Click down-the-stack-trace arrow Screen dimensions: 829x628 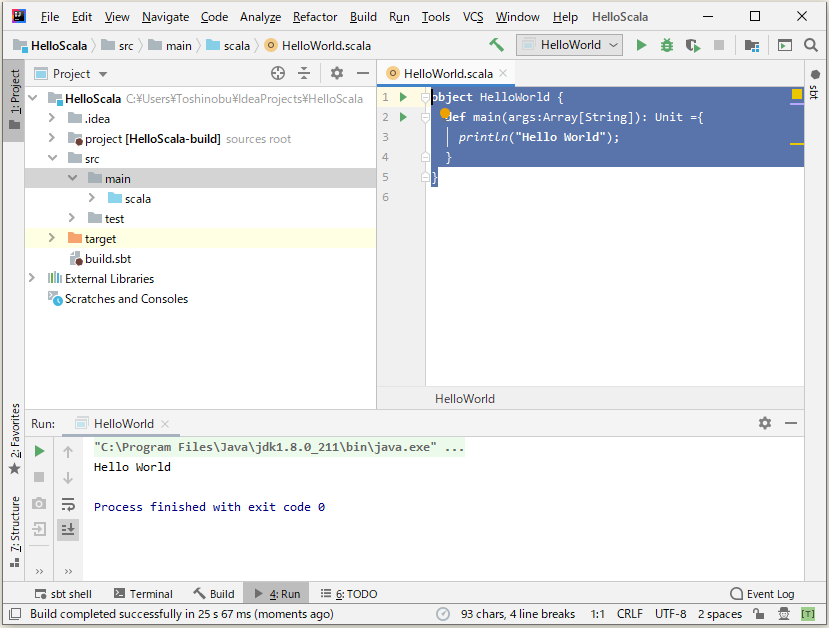pyautogui.click(x=68, y=478)
